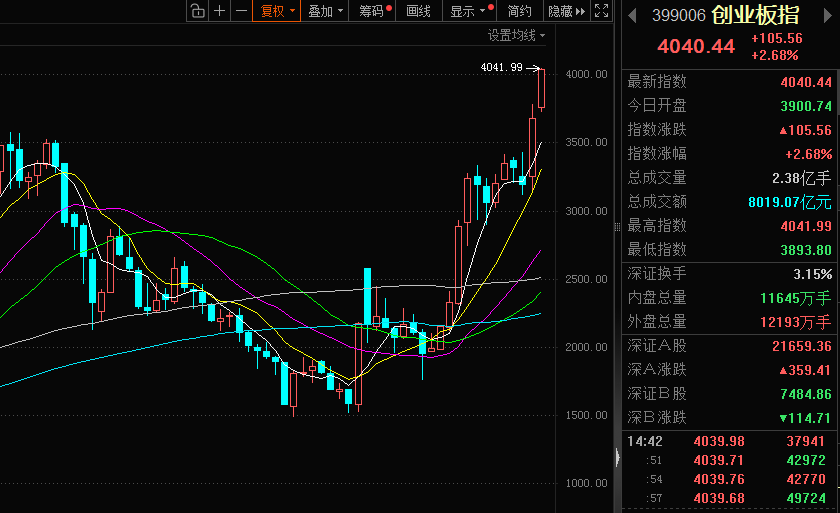This screenshot has width=840, height=513.
Task: Zoom out chart with minus icon
Action: pyautogui.click(x=242, y=11)
